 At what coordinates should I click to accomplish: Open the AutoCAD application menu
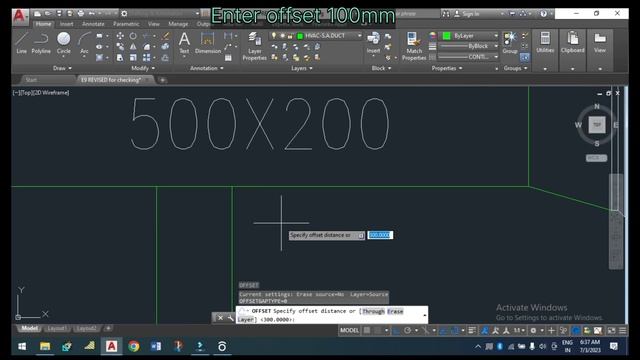coord(19,16)
